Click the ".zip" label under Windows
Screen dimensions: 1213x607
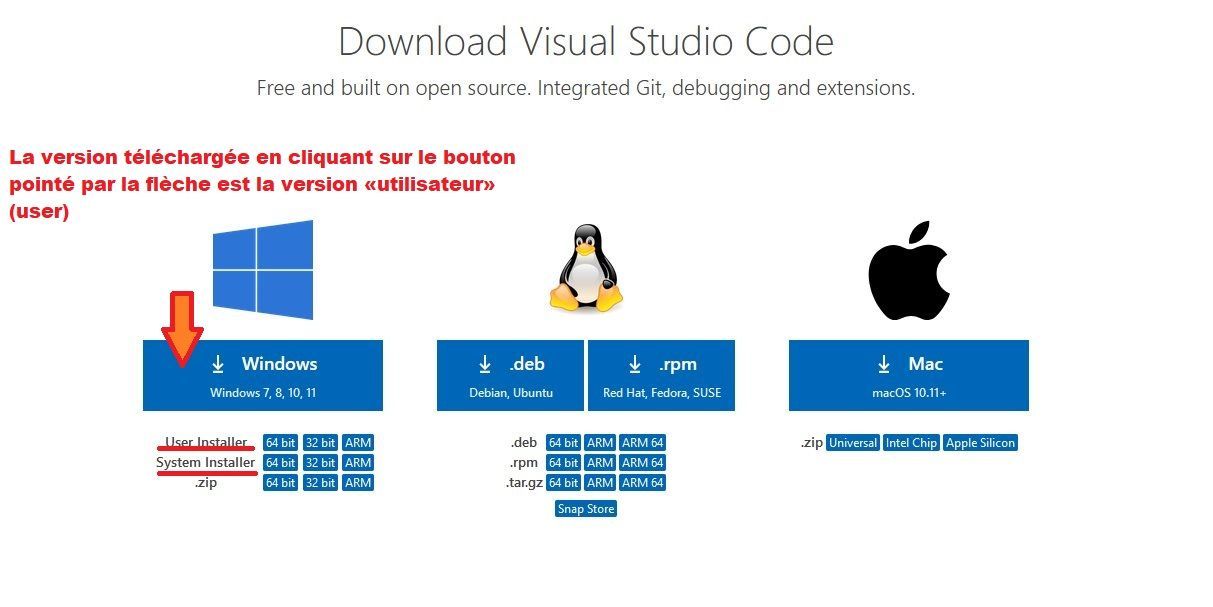pyautogui.click(x=206, y=483)
